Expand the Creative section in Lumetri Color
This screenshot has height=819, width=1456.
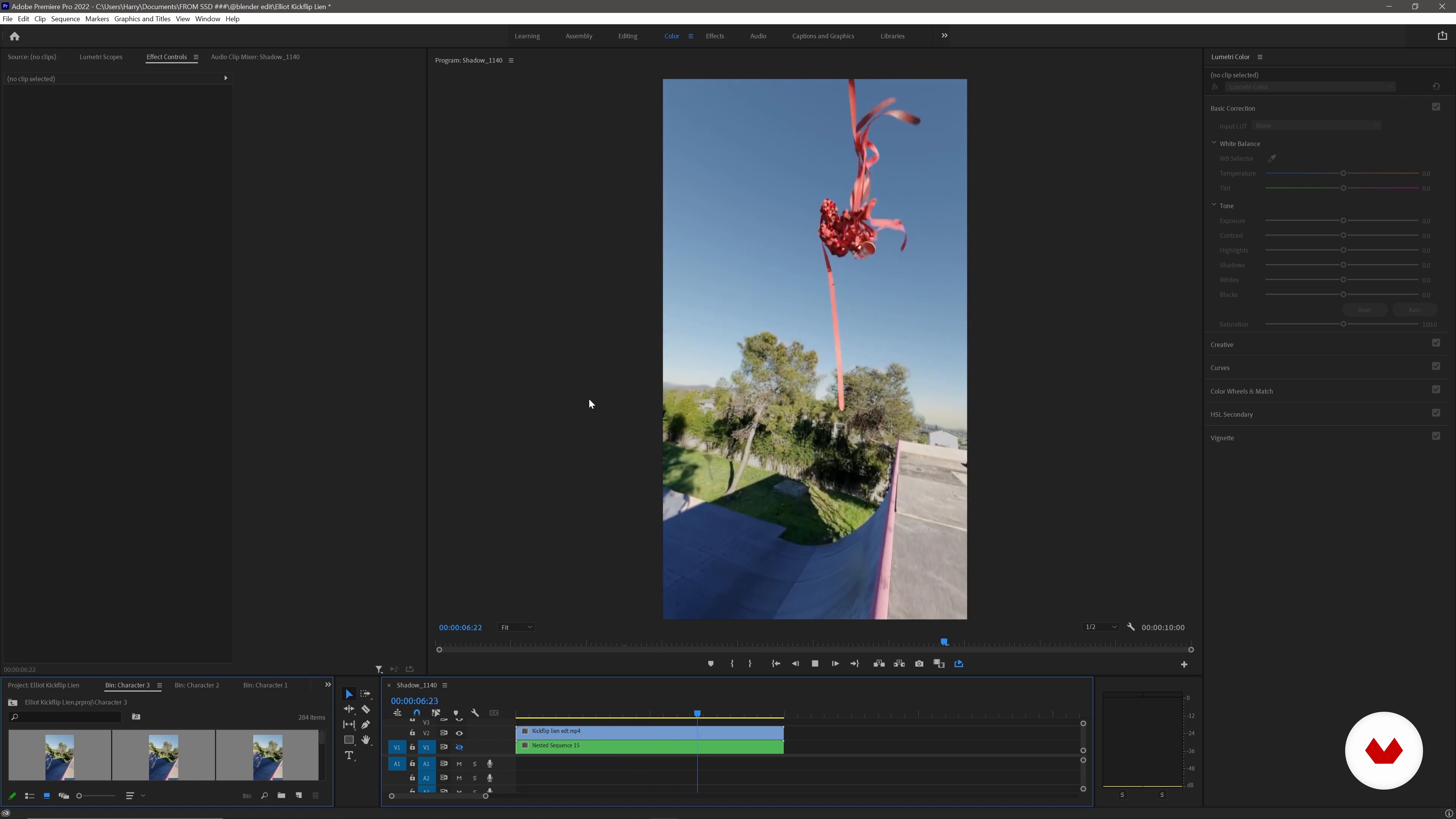(x=1222, y=345)
